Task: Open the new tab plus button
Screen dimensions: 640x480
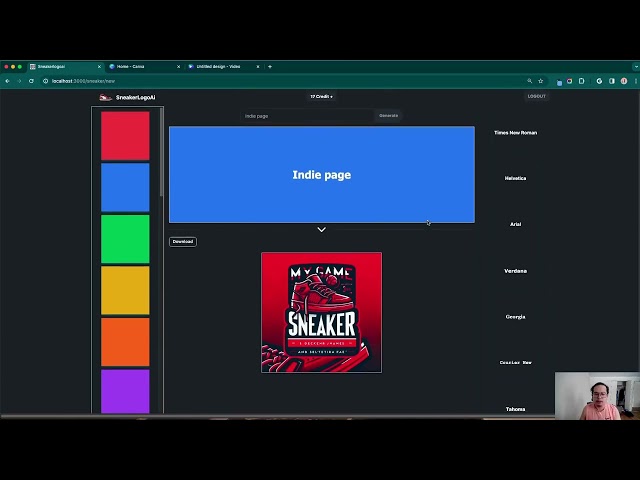Action: click(x=270, y=67)
